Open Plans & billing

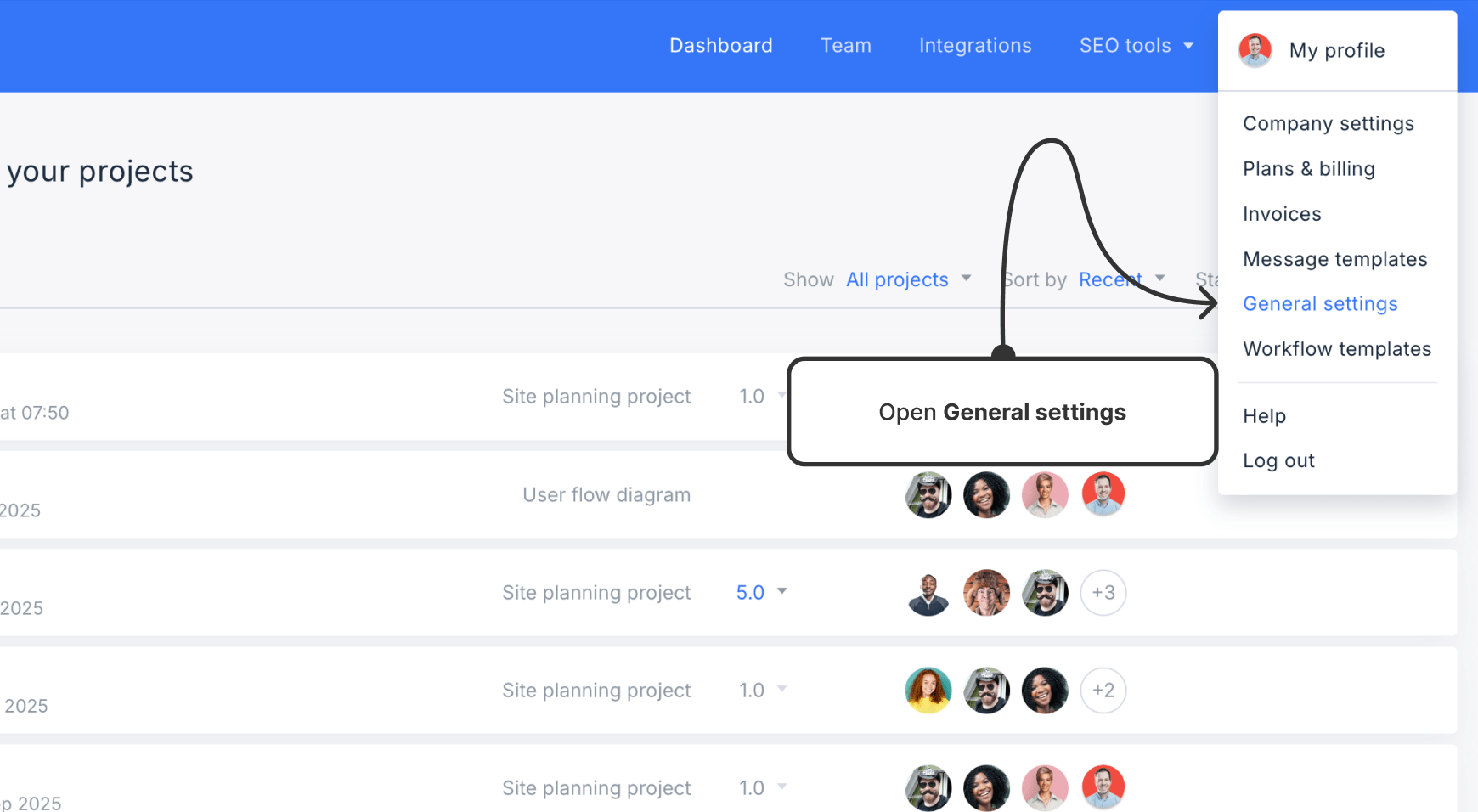pos(1309,169)
